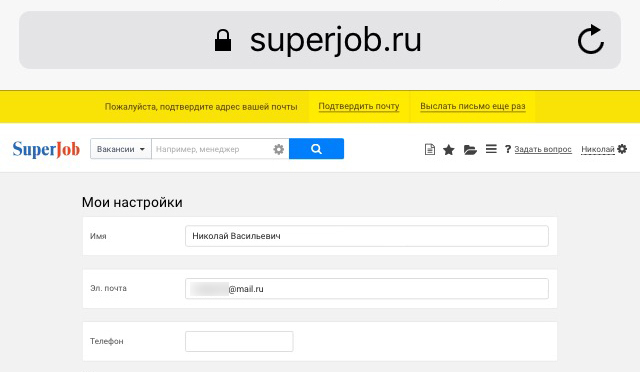Click the Эл. почта email field
The image size is (640, 372).
click(367, 289)
